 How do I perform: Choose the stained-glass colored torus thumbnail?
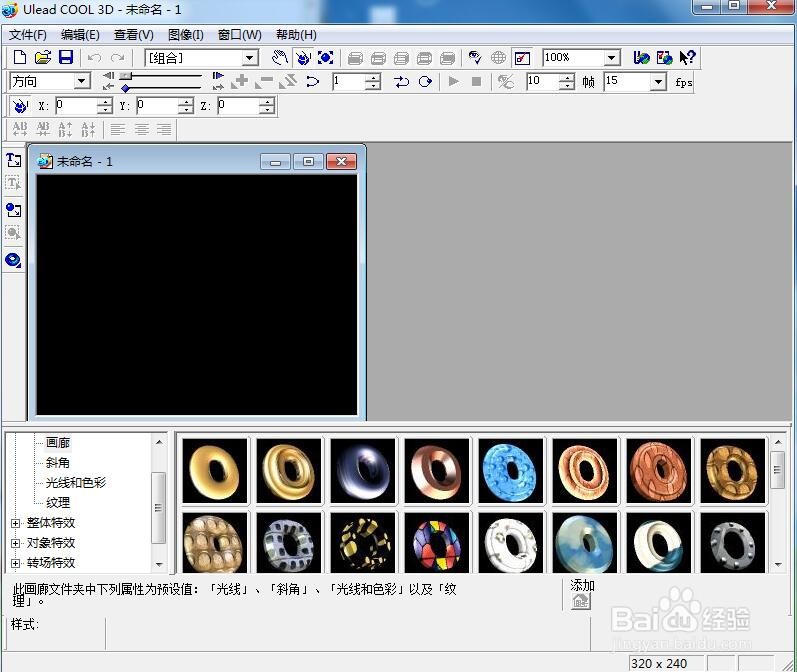pyautogui.click(x=437, y=542)
